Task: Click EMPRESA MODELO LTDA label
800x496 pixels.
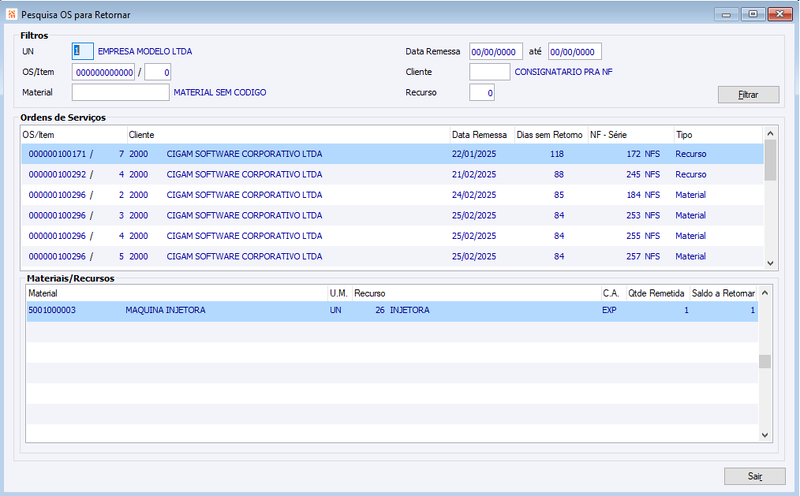Action: [145, 52]
